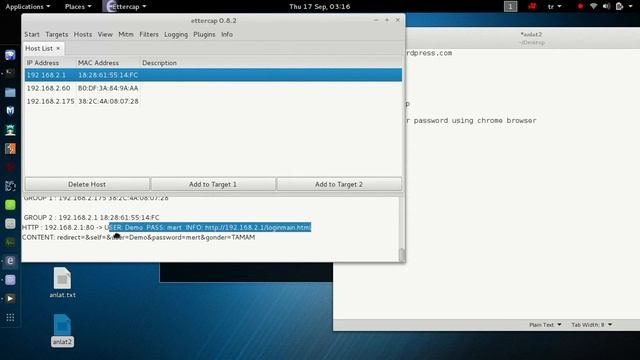Show all applications grid icon

point(10,317)
